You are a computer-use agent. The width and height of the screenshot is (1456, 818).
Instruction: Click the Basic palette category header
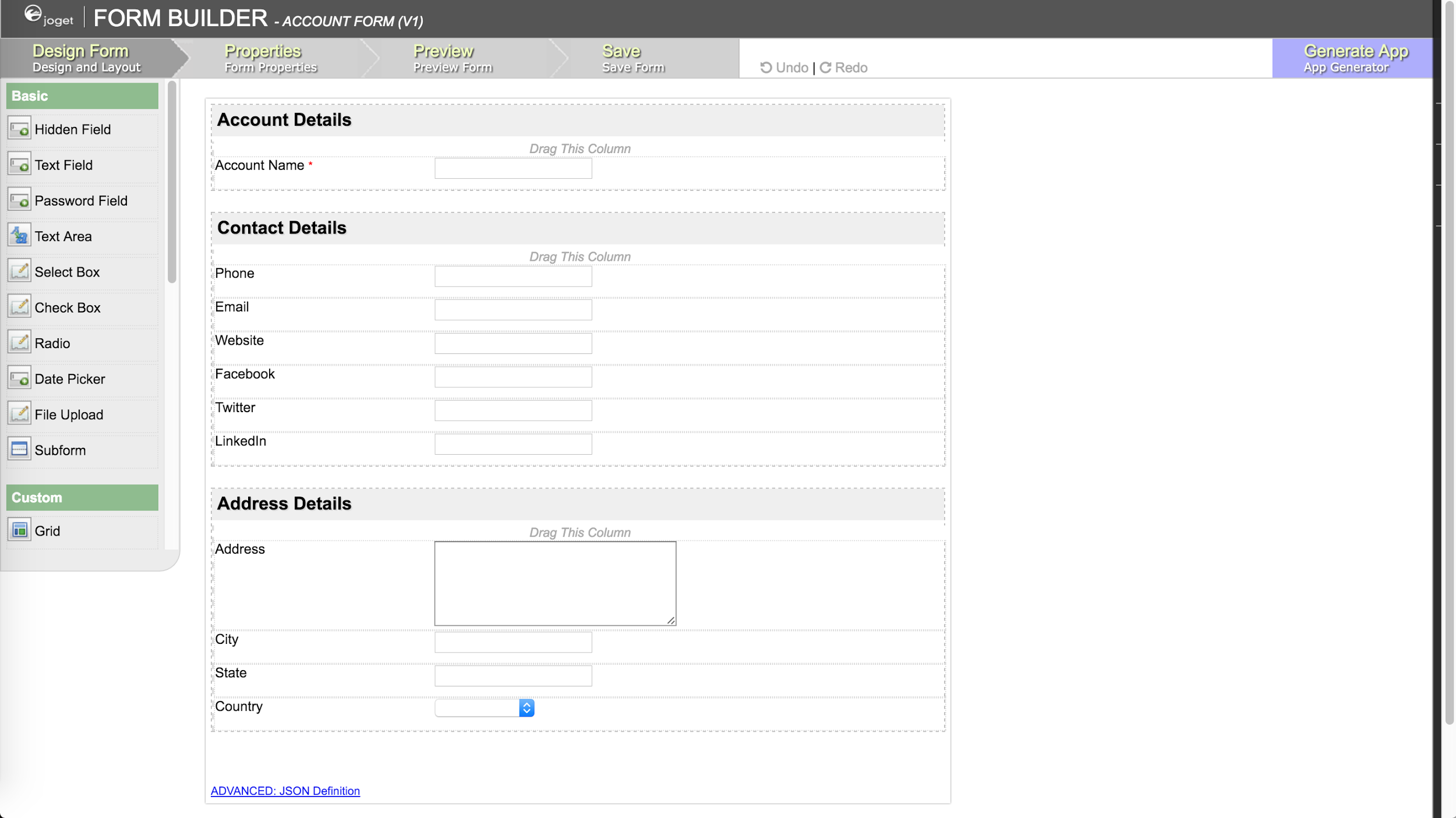coord(82,96)
